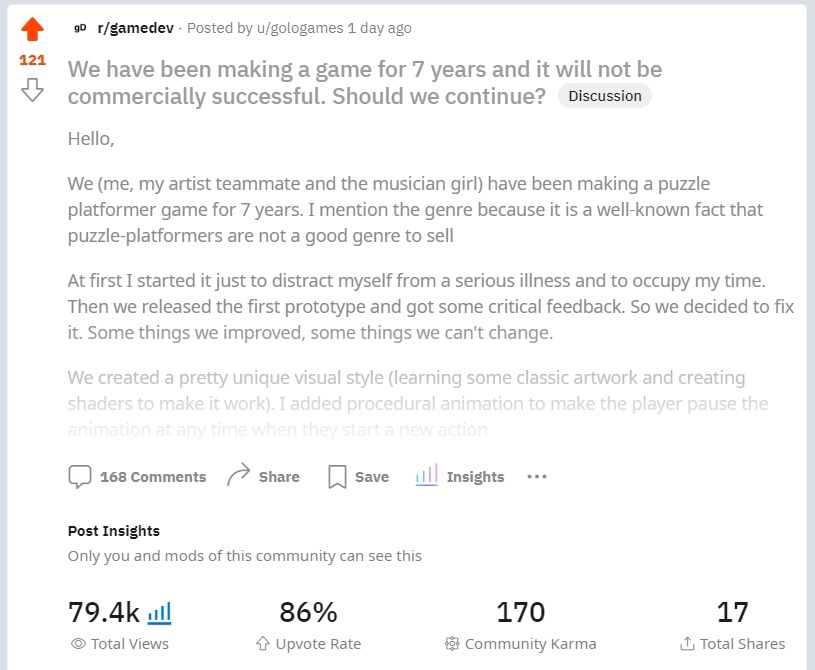Viewport: 815px width, 670px height.
Task: Click the 121 vote score count
Action: [32, 60]
